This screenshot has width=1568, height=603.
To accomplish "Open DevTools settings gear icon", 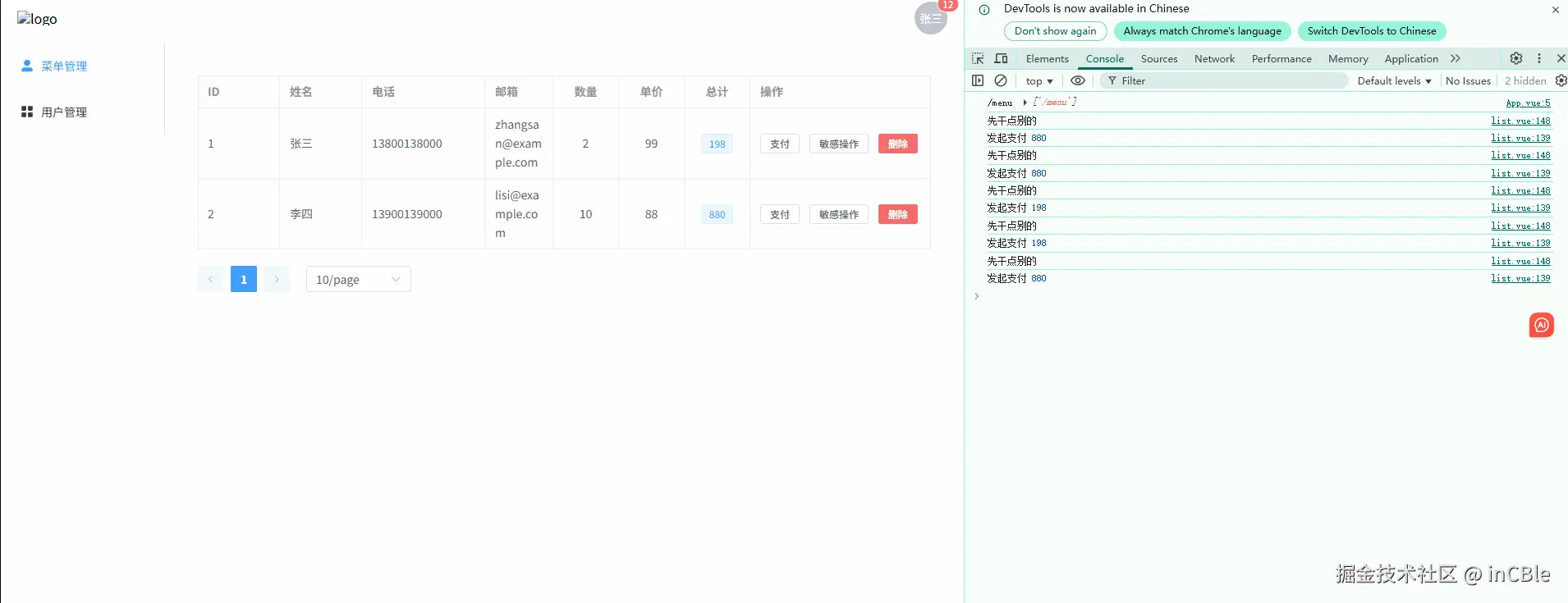I will click(x=1516, y=58).
